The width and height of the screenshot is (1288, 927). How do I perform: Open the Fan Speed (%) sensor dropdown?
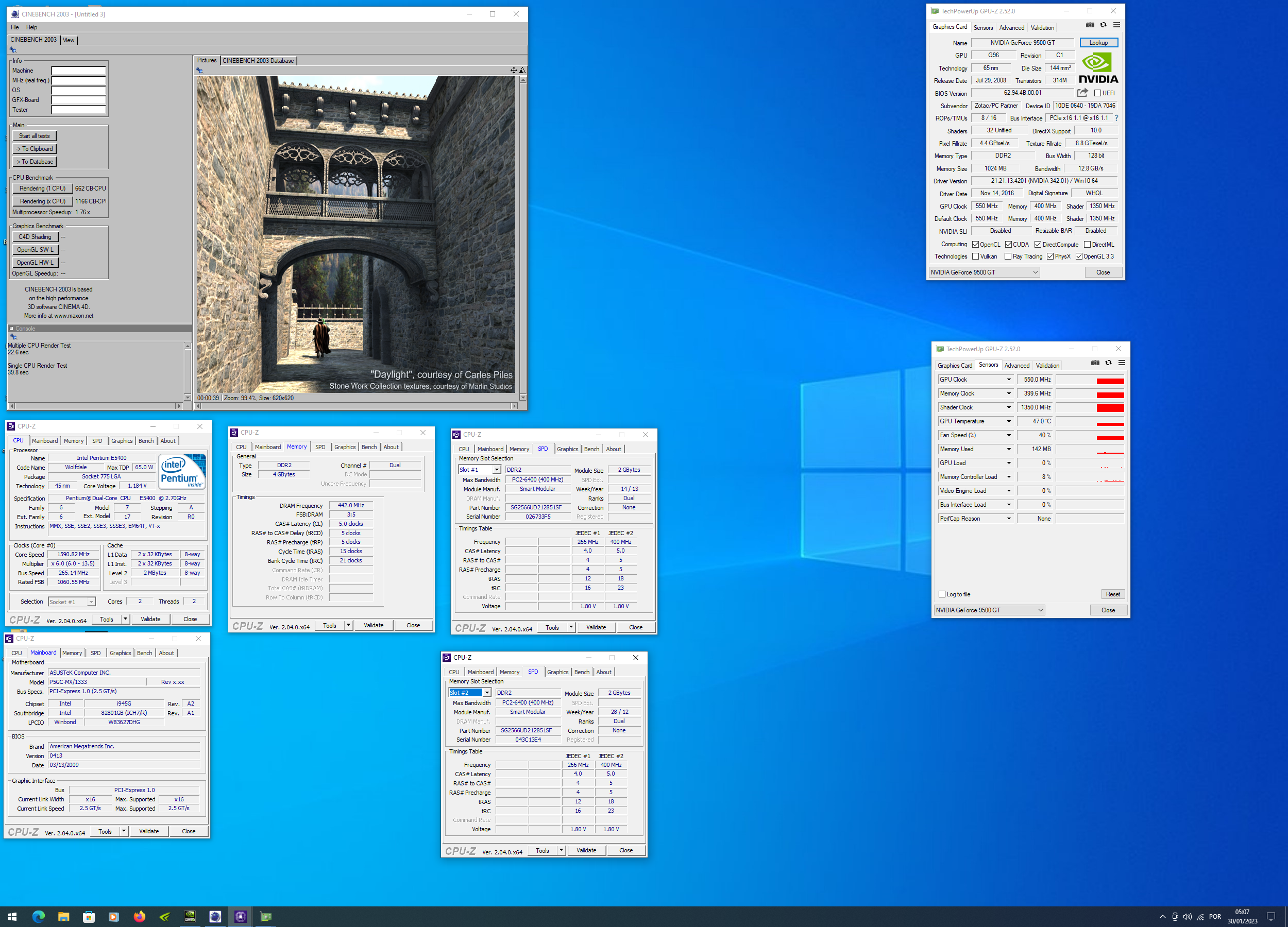(x=1009, y=435)
